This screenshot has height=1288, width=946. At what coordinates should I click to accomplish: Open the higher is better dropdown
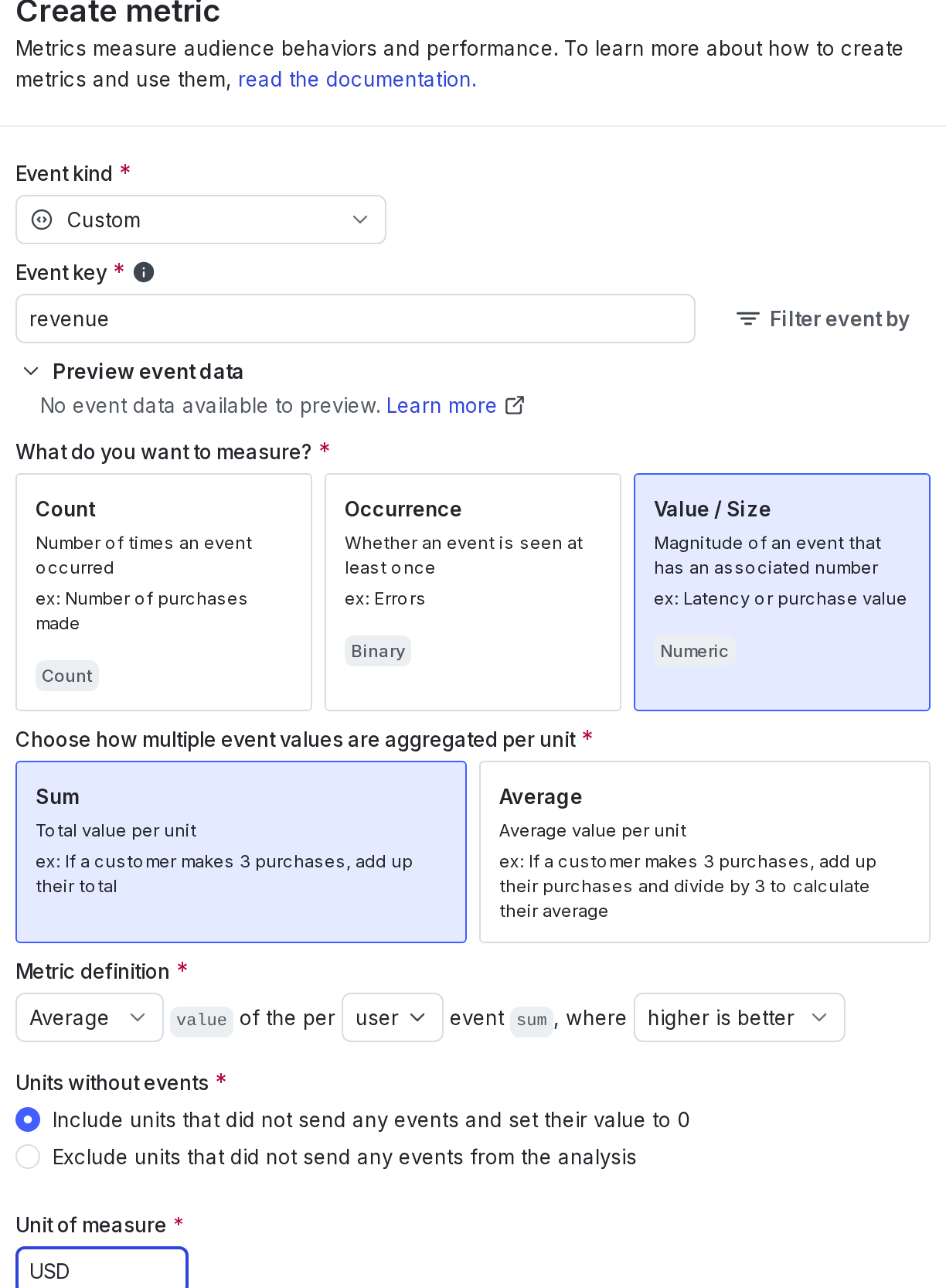(738, 1017)
